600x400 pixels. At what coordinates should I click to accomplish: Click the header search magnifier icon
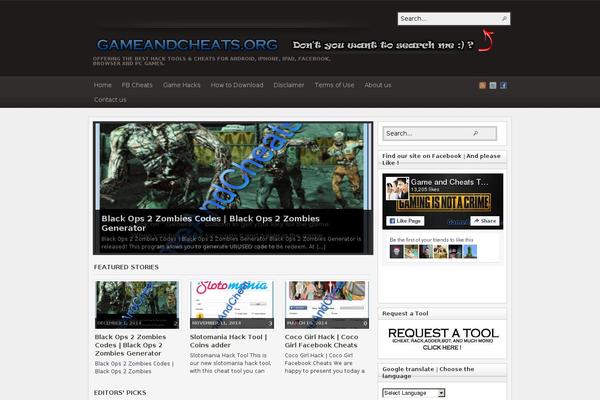pos(504,18)
